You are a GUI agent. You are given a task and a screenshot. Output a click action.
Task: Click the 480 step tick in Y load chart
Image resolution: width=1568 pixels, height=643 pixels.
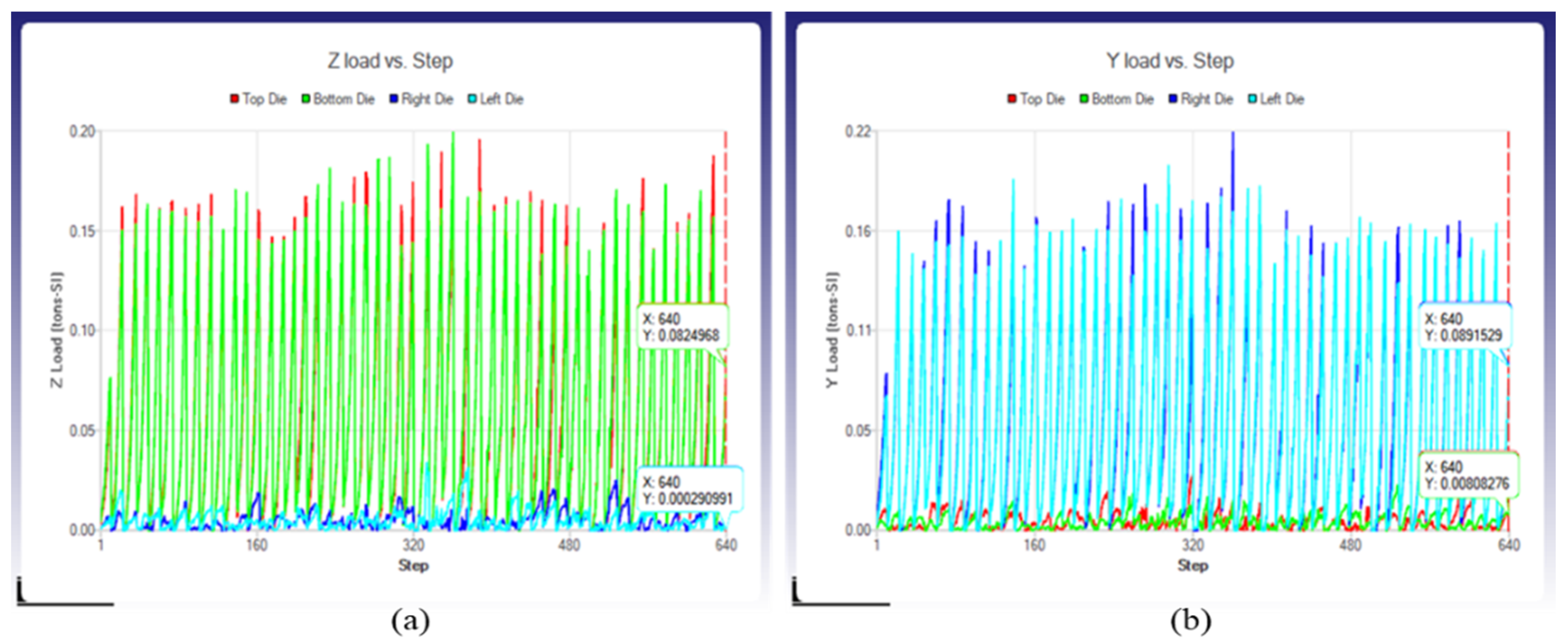(1351, 545)
